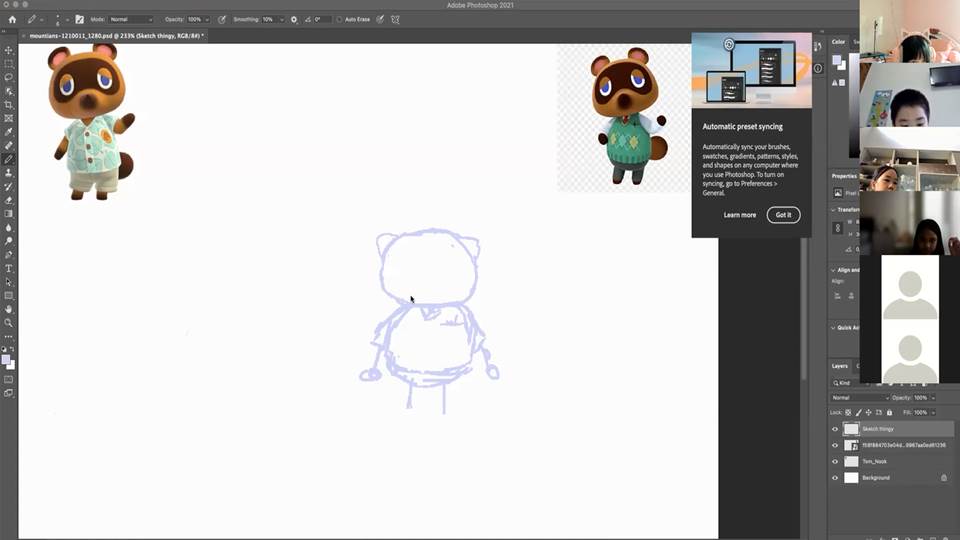Hide the Sketch thingy layer
Screen dimensions: 960x540
(834, 429)
